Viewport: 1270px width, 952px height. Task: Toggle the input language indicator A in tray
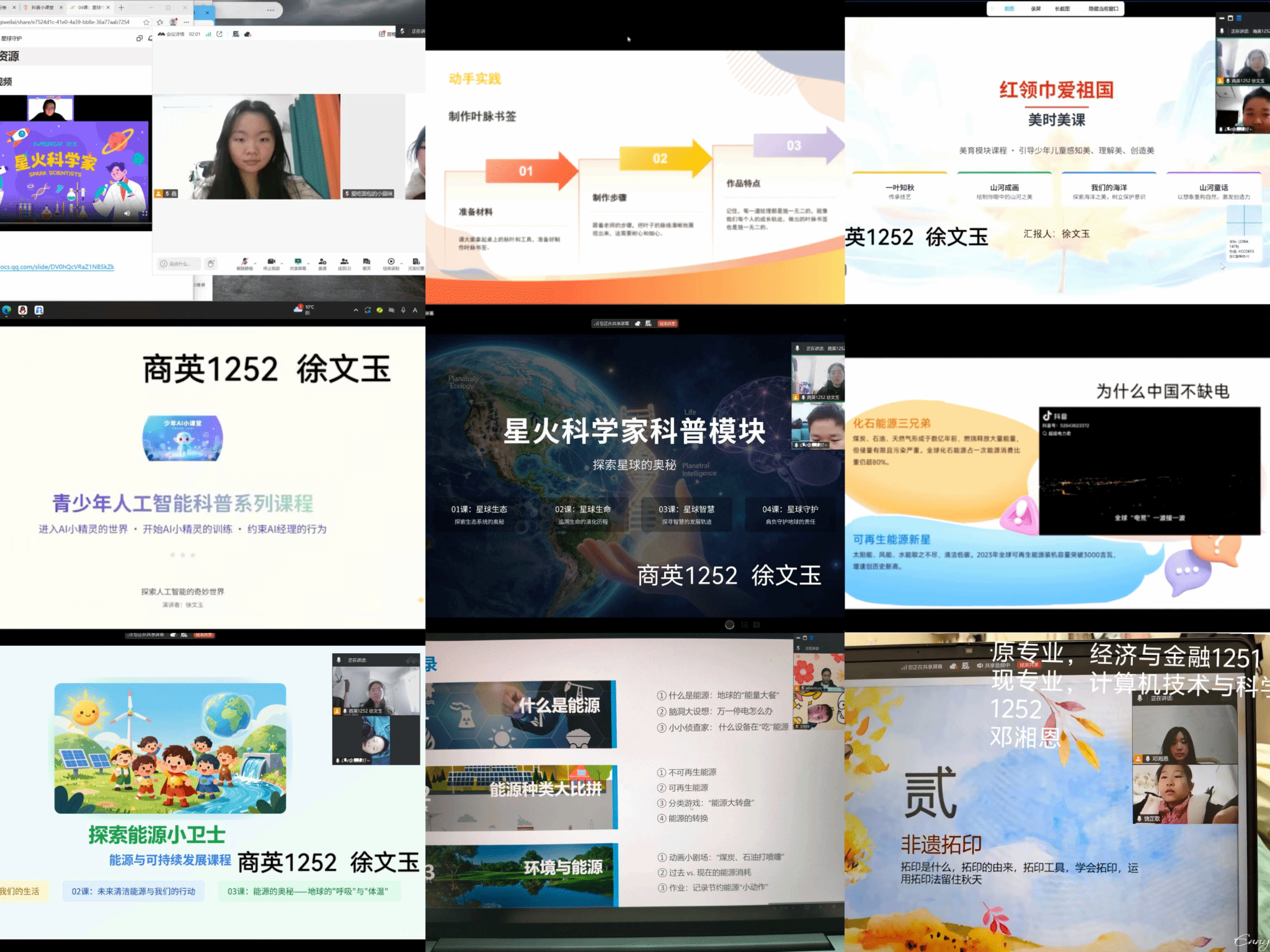[x=415, y=310]
